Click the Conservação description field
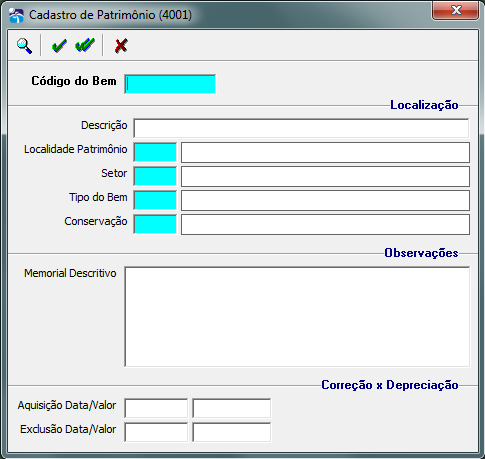The height and width of the screenshot is (459, 485). coord(325,224)
